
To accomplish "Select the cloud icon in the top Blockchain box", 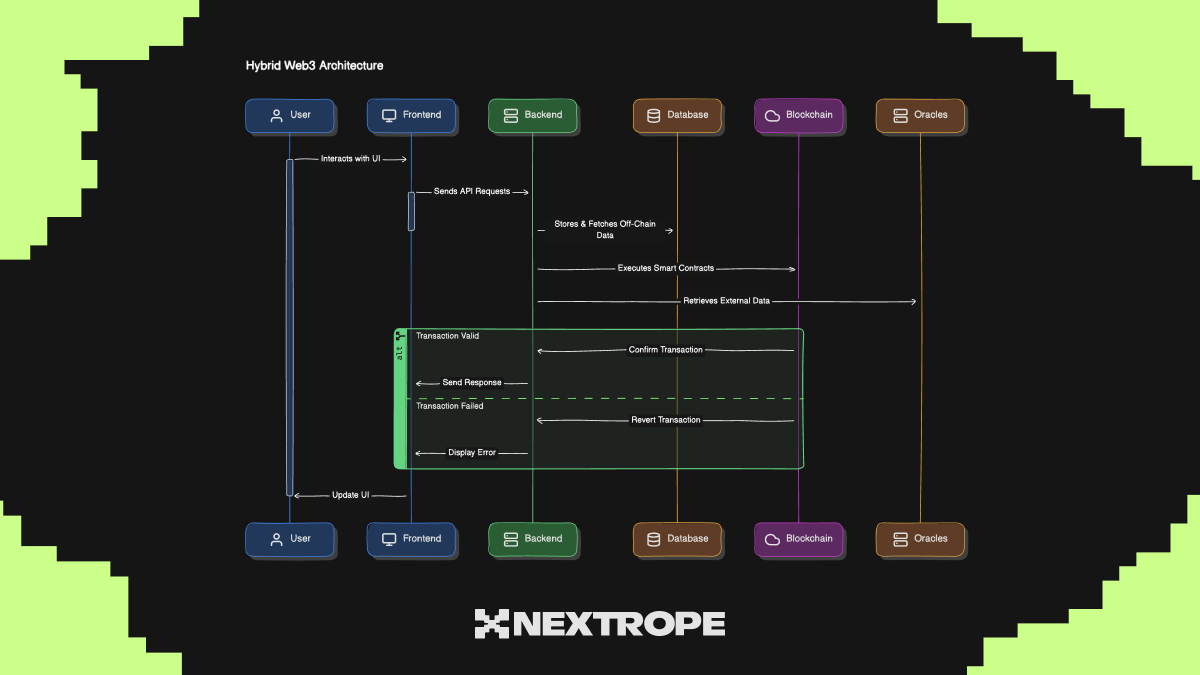I will point(772,115).
